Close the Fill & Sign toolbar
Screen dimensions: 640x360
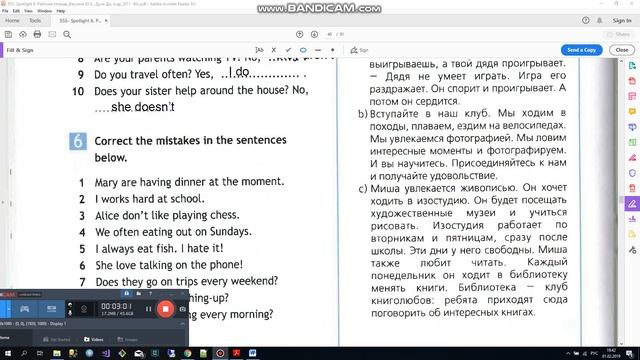(x=622, y=50)
